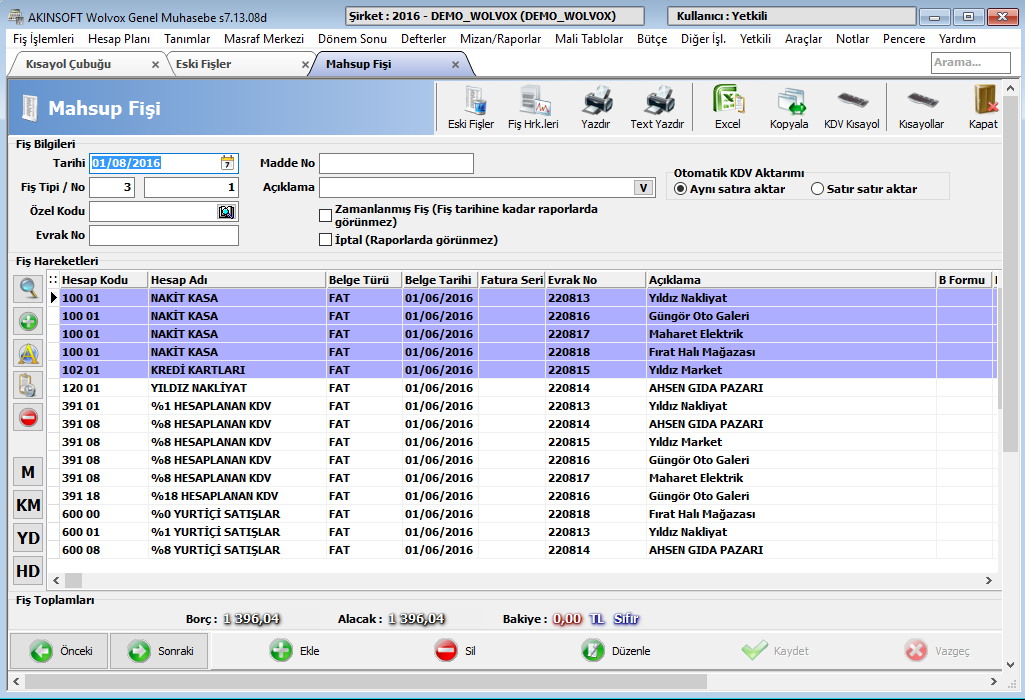Click the magnifier search icon beside grid

pyautogui.click(x=28, y=289)
